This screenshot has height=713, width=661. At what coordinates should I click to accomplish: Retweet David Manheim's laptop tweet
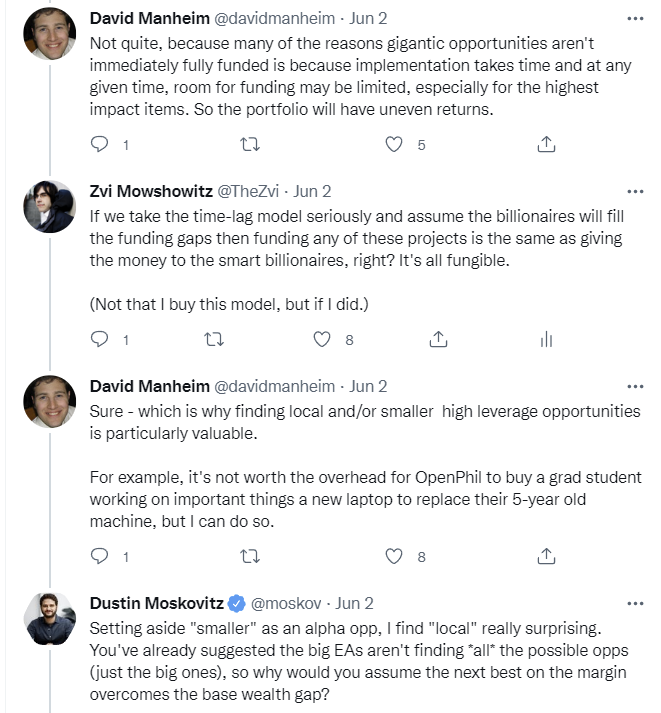[x=251, y=556]
